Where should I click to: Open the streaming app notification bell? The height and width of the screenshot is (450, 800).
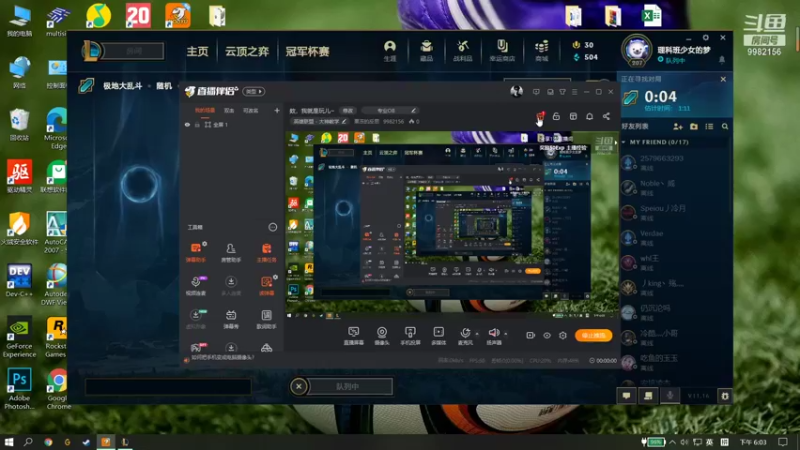(x=589, y=116)
